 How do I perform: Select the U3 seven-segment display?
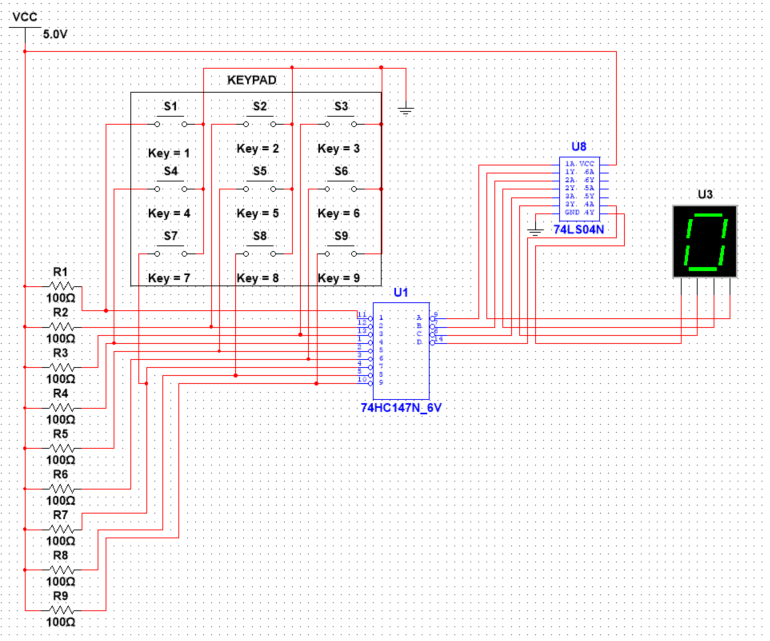[x=705, y=242]
